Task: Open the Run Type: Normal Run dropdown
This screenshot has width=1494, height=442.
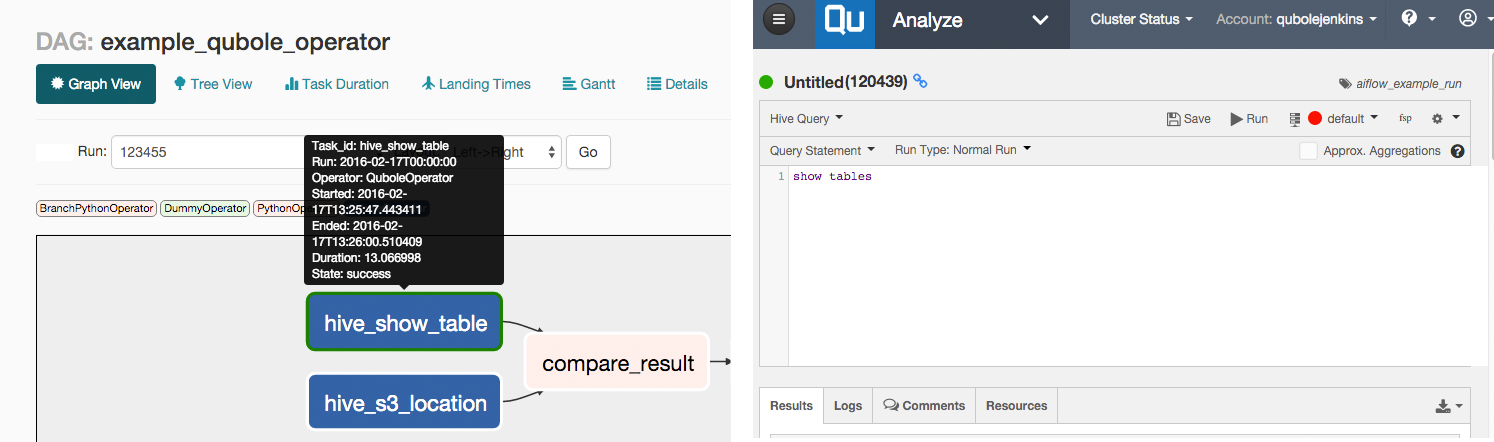Action: pos(962,150)
